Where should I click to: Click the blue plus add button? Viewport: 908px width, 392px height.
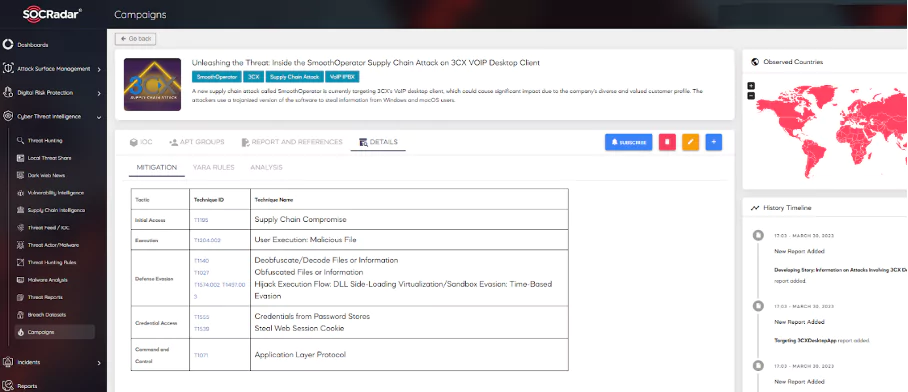pos(713,142)
